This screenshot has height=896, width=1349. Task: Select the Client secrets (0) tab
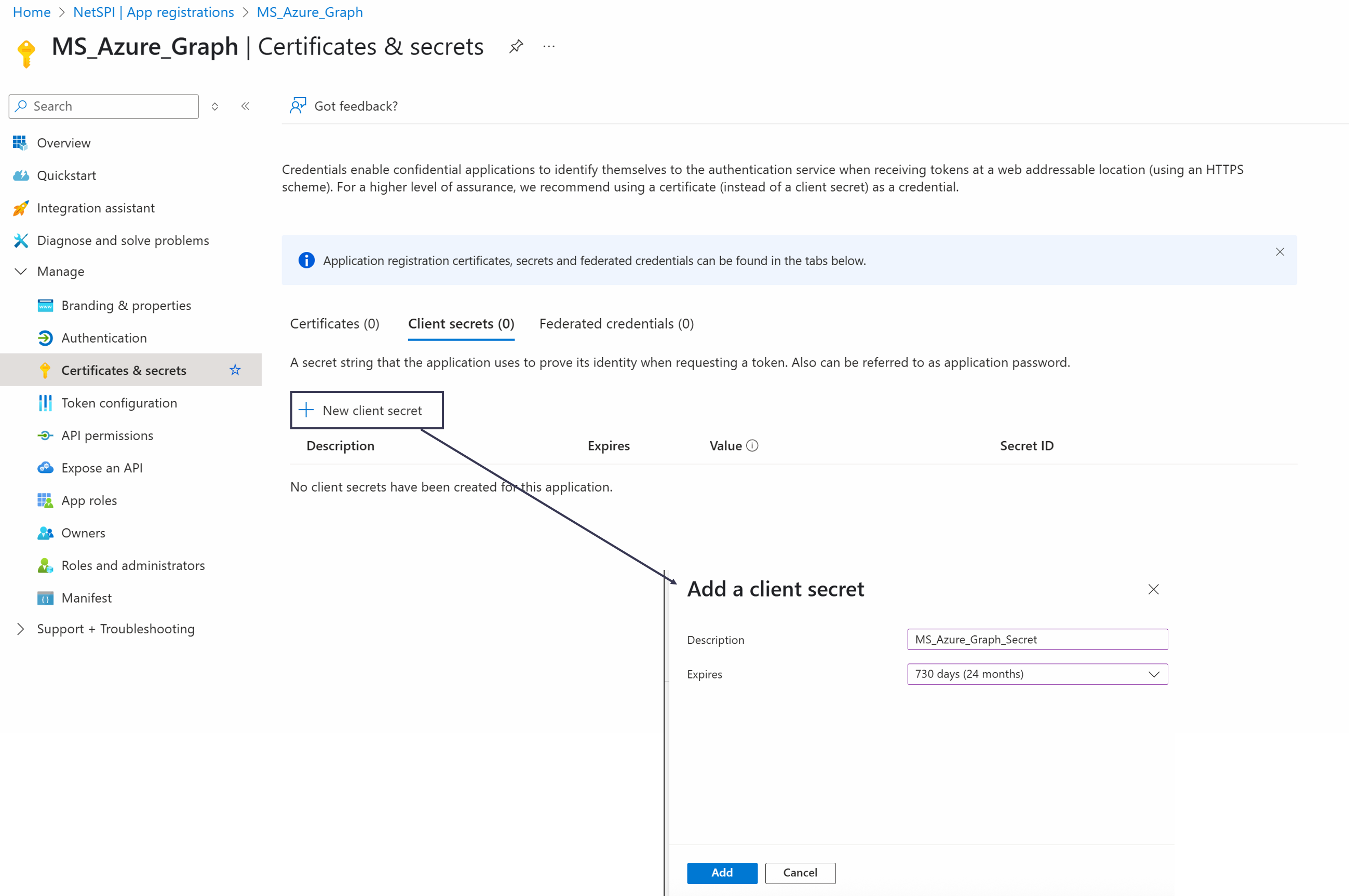(x=461, y=324)
